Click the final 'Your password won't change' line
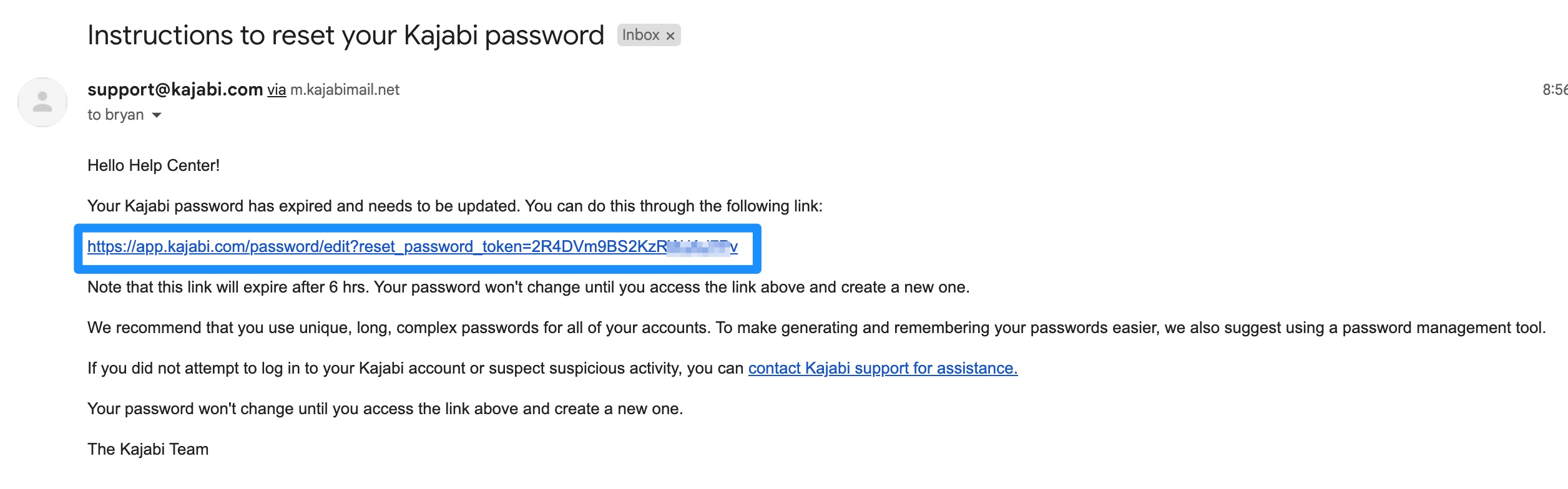 coord(385,409)
